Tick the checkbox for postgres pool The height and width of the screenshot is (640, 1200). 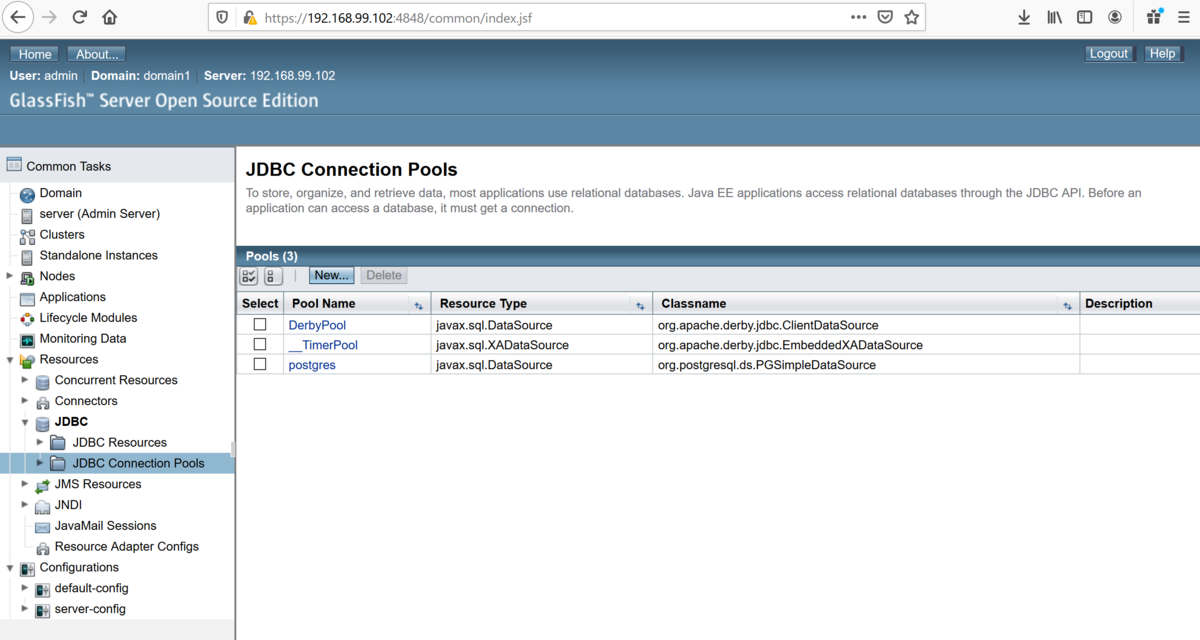click(260, 365)
